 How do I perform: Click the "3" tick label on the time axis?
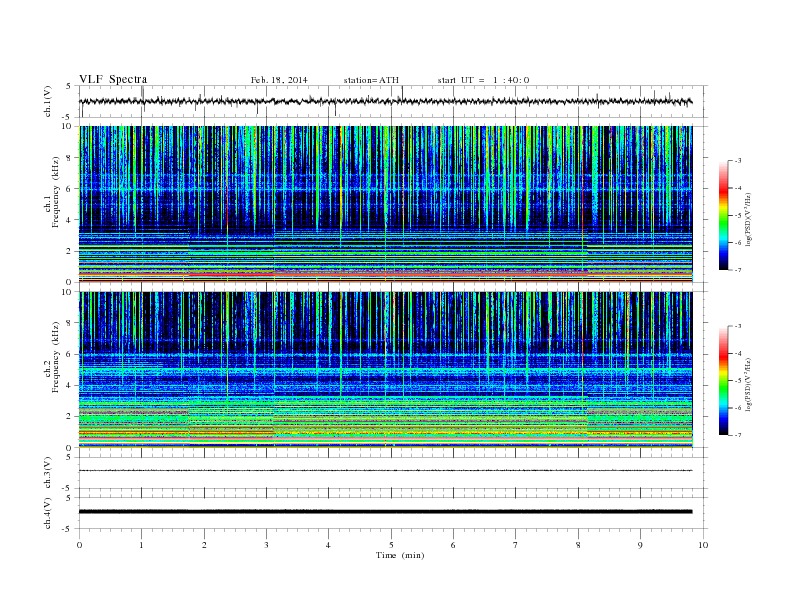pos(266,545)
